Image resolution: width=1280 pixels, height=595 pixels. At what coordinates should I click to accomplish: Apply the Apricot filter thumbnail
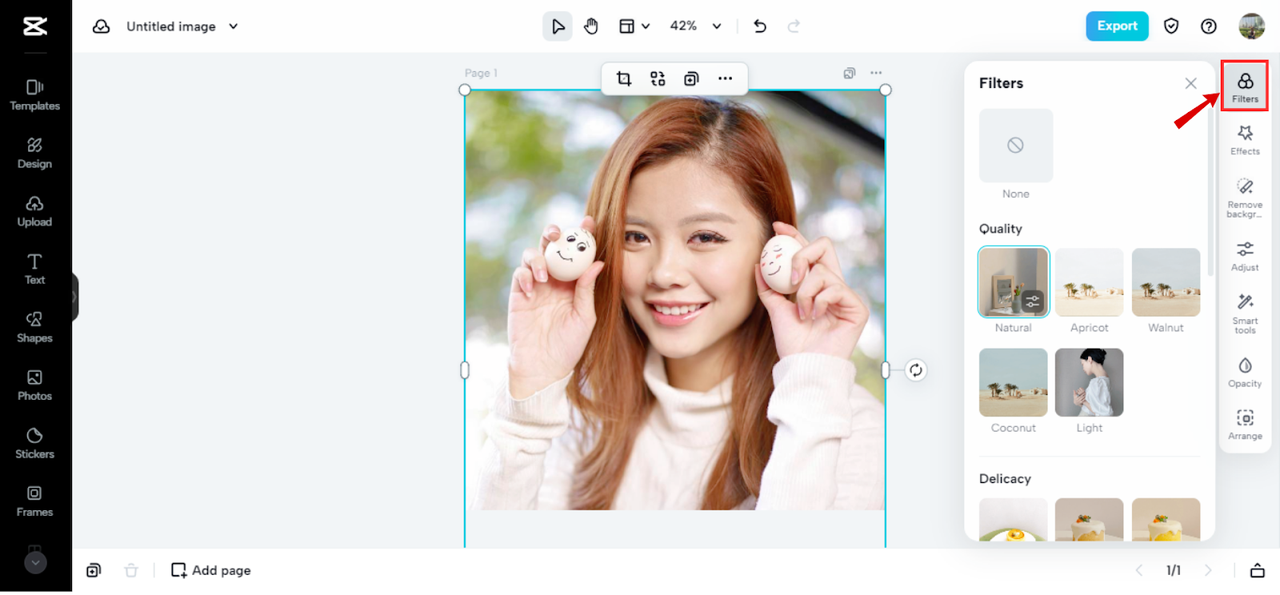1089,283
